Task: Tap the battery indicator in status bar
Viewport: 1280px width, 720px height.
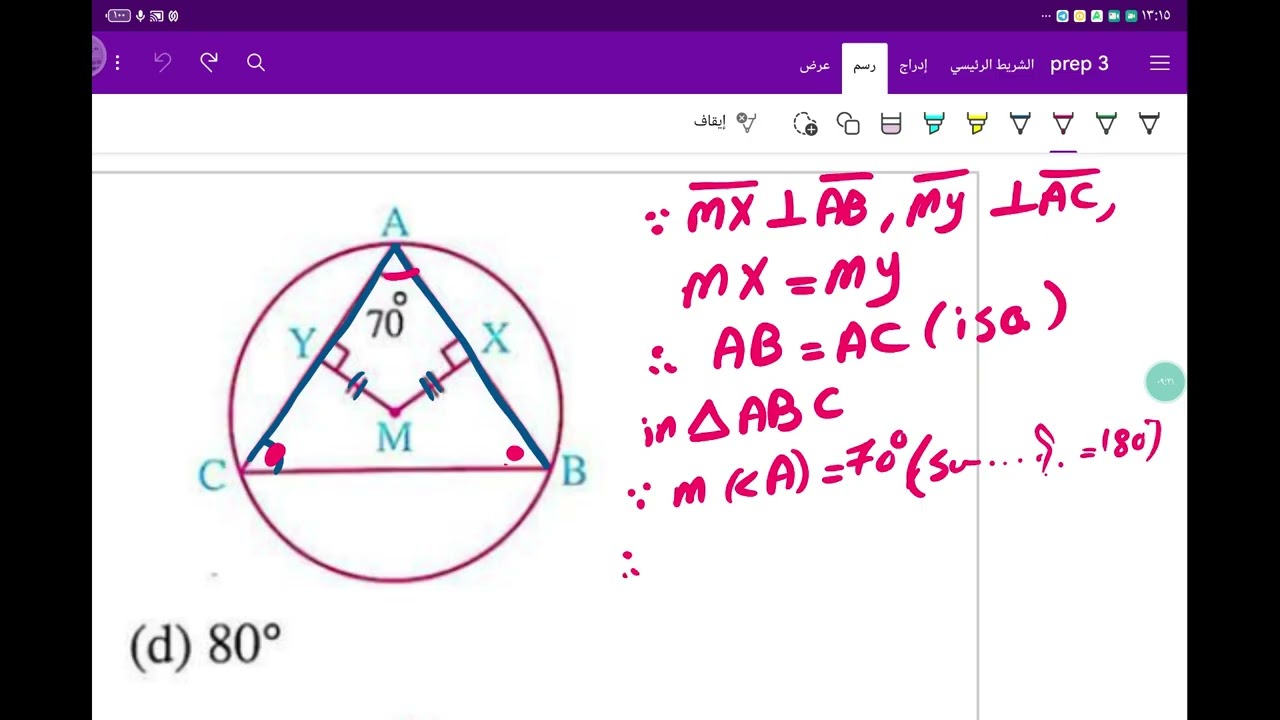Action: pyautogui.click(x=118, y=16)
